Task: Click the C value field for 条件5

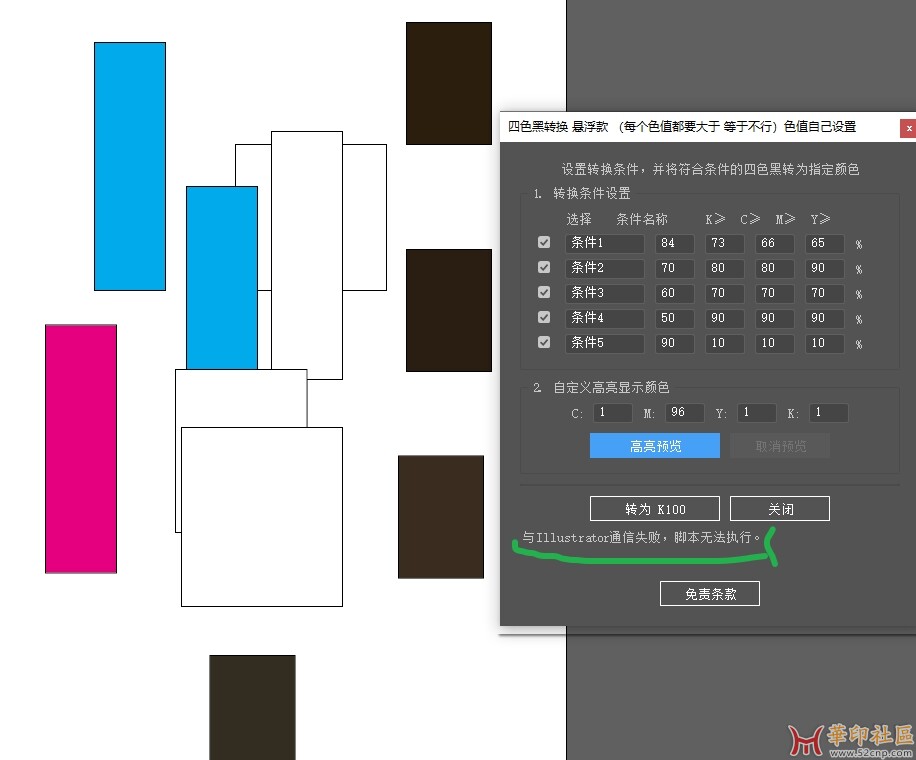Action: tap(724, 343)
